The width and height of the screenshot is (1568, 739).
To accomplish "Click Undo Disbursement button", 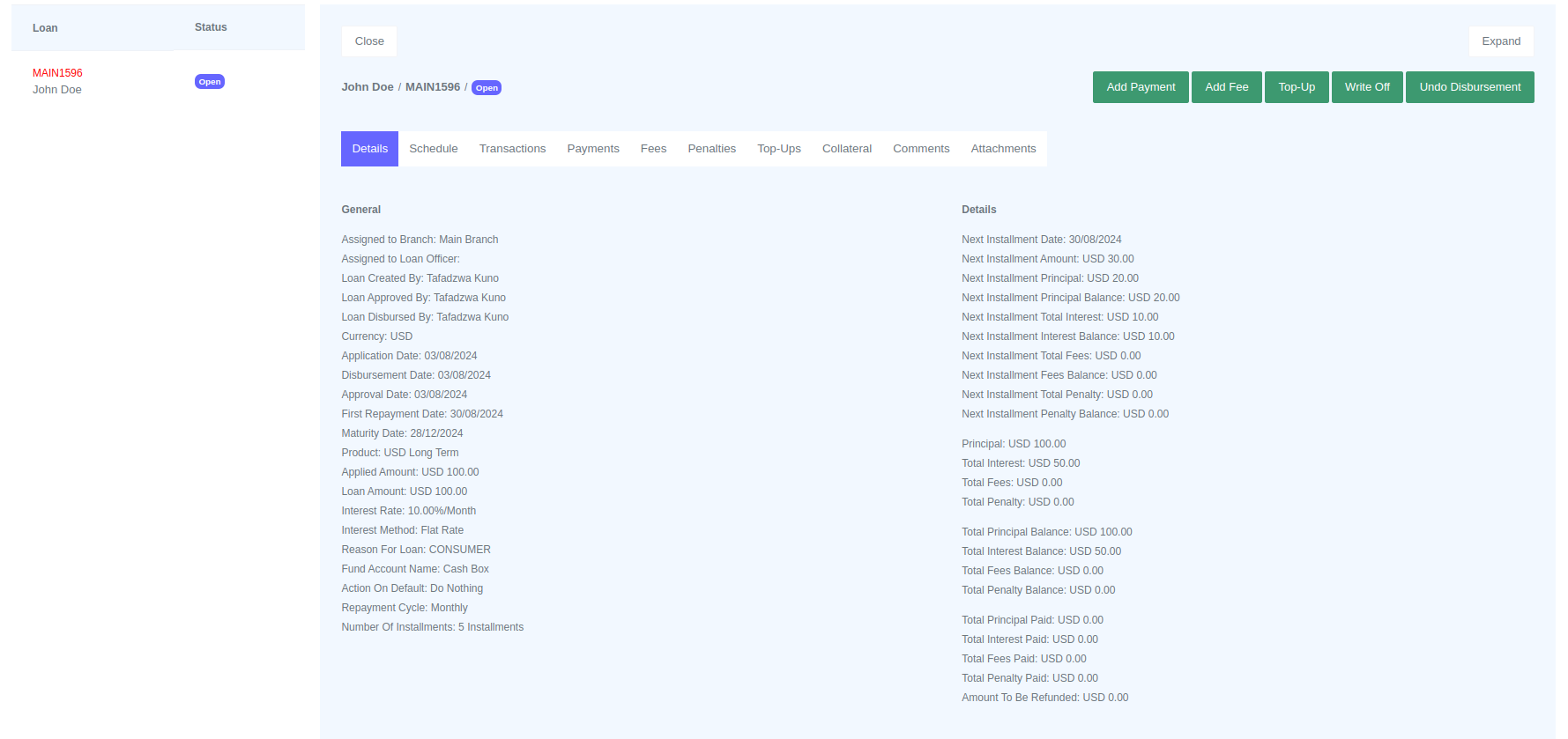I will pyautogui.click(x=1468, y=87).
